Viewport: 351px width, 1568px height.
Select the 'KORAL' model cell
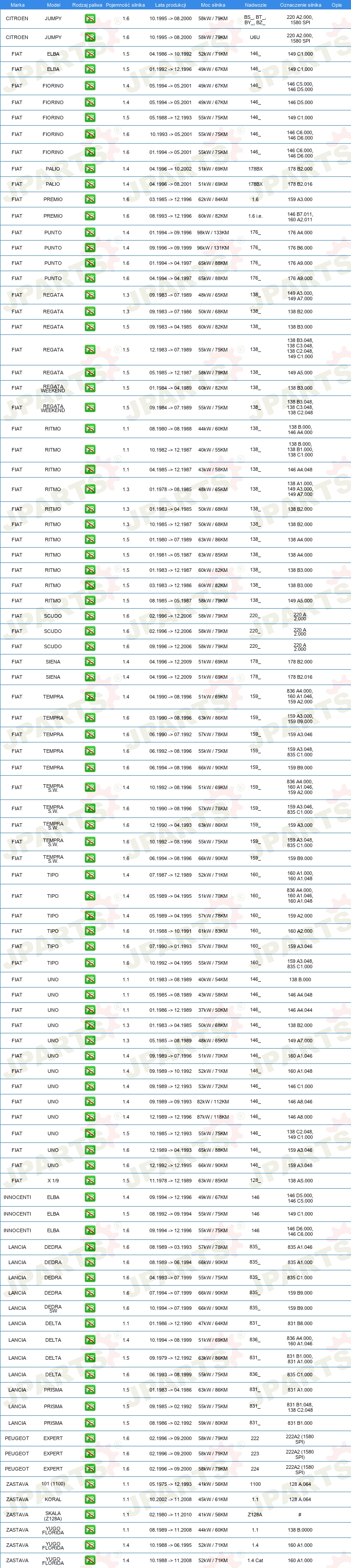[x=53, y=1499]
